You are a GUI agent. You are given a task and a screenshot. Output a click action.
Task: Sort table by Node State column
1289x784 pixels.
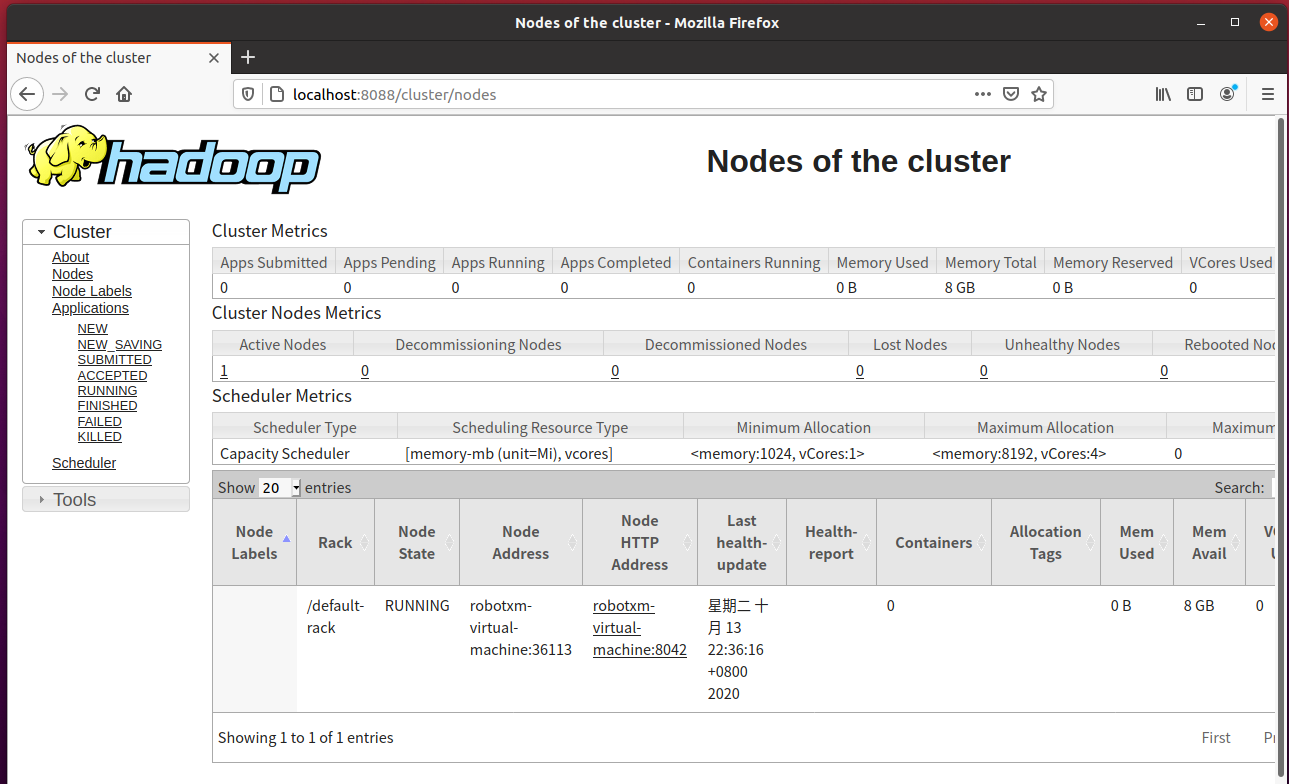tap(416, 543)
